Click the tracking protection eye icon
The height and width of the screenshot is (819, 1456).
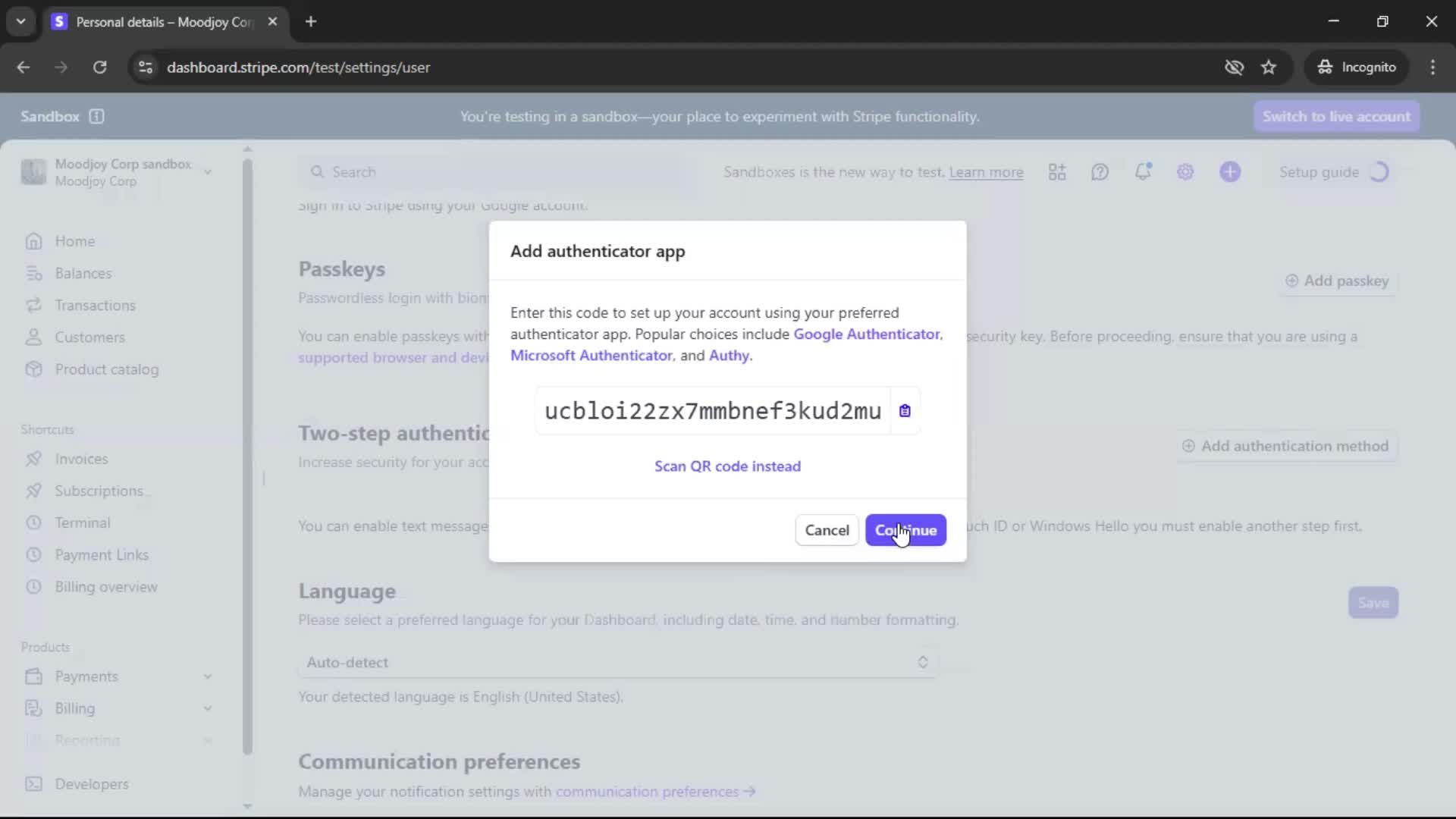pyautogui.click(x=1234, y=67)
